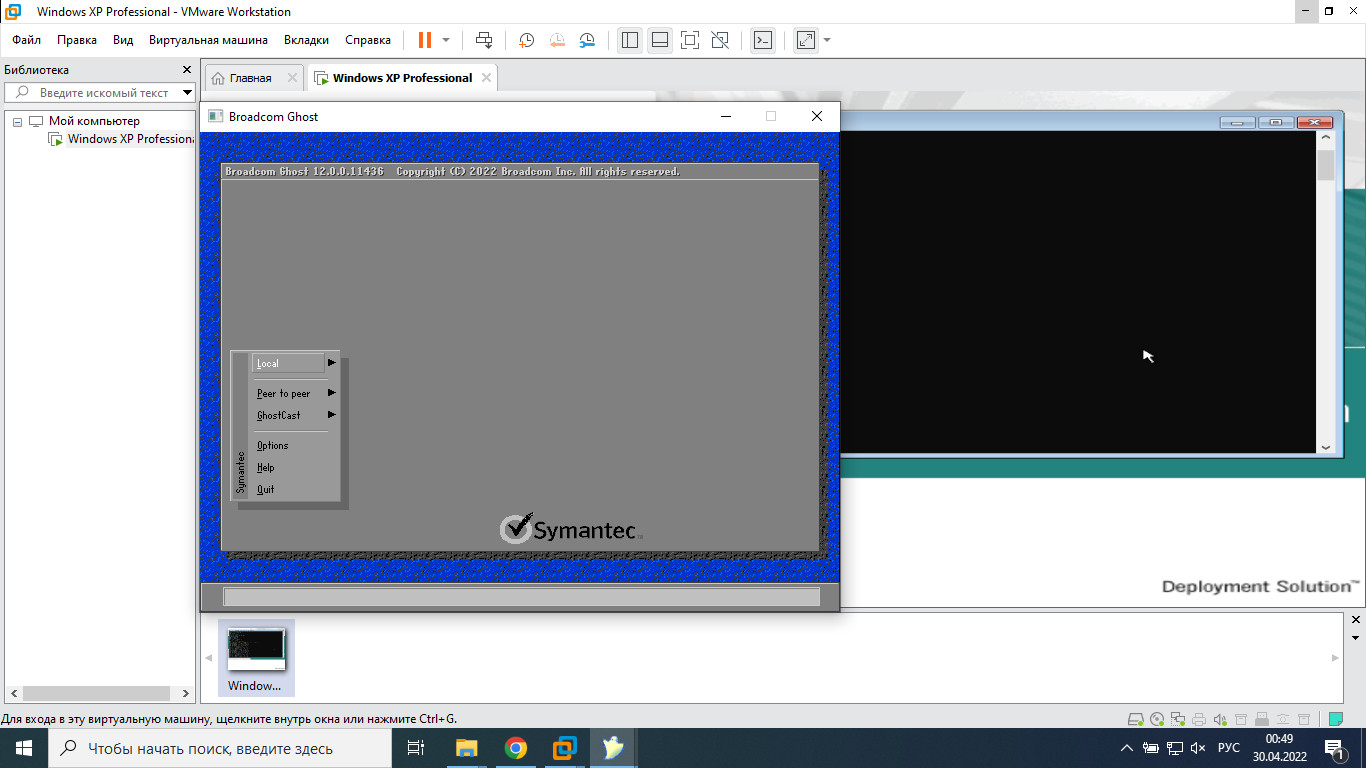1366x768 pixels.
Task: Open the Вкладки menu
Action: [306, 40]
